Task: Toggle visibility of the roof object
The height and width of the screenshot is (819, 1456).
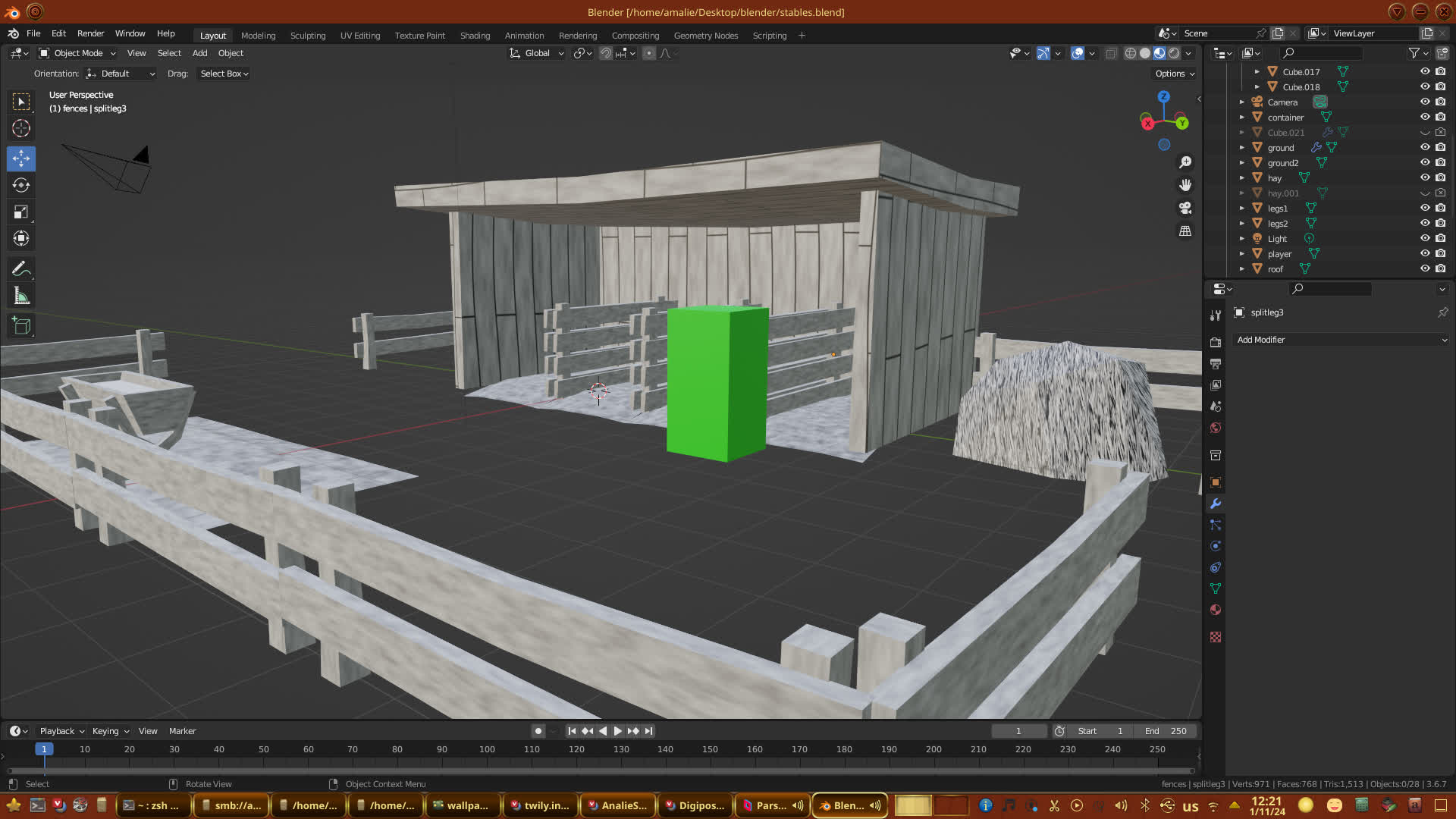Action: click(1425, 268)
